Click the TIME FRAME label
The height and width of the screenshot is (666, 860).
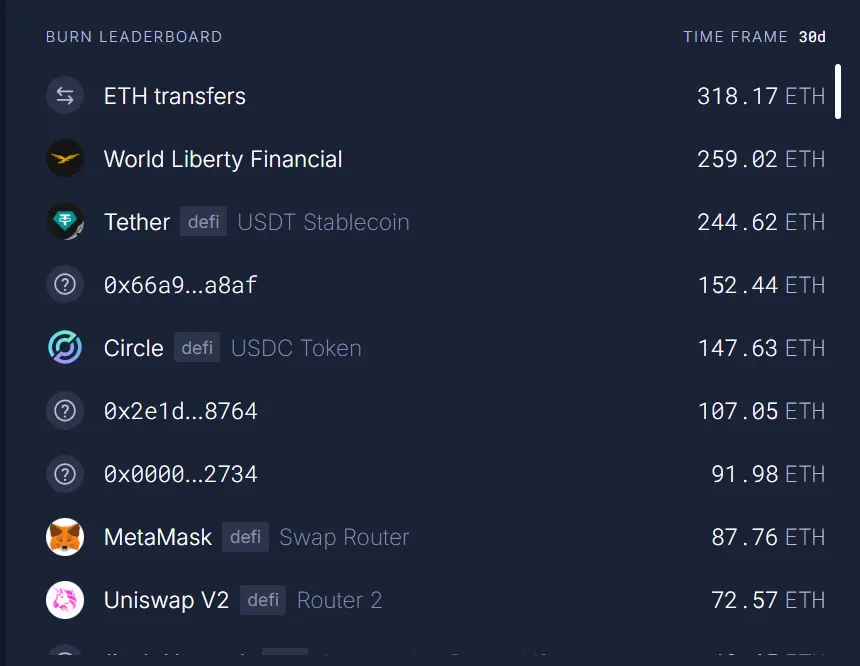735,37
